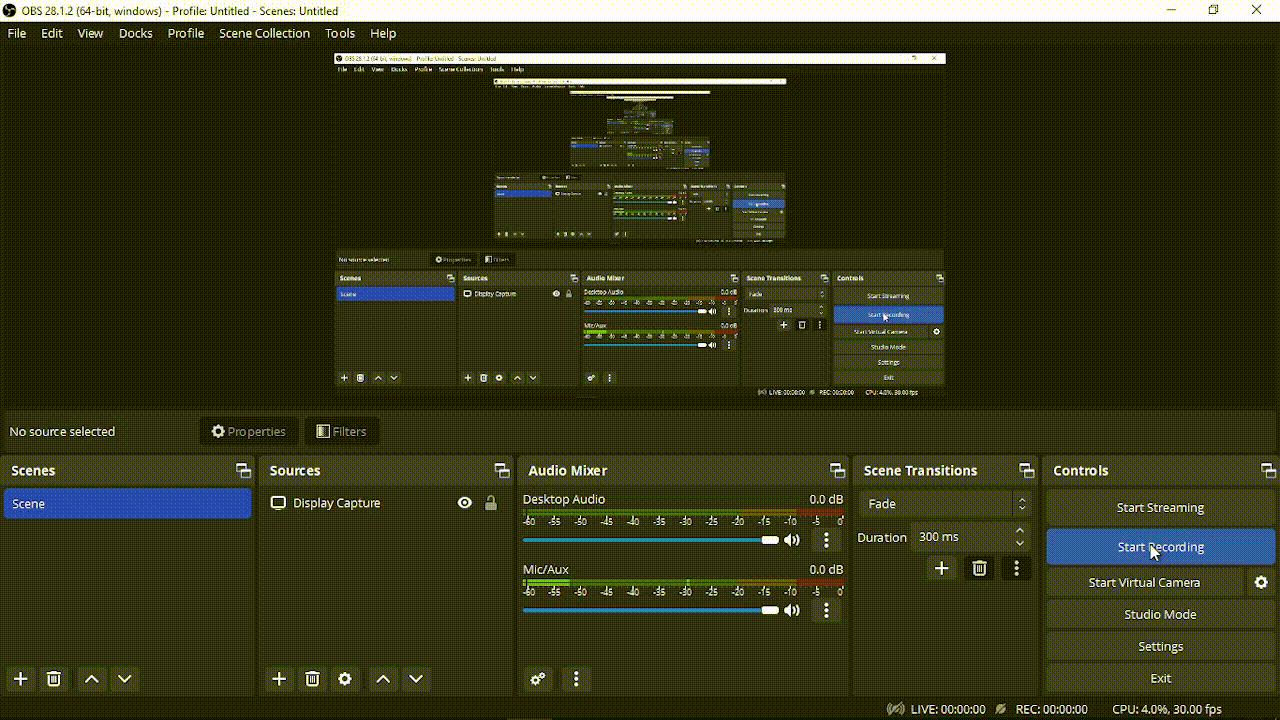The height and width of the screenshot is (720, 1280).
Task: Open the Fade transition dropdown
Action: (945, 504)
